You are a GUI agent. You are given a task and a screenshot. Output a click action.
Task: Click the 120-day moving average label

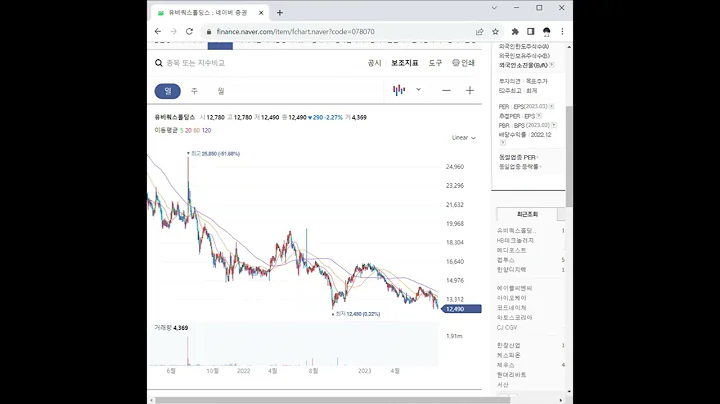[x=206, y=130]
